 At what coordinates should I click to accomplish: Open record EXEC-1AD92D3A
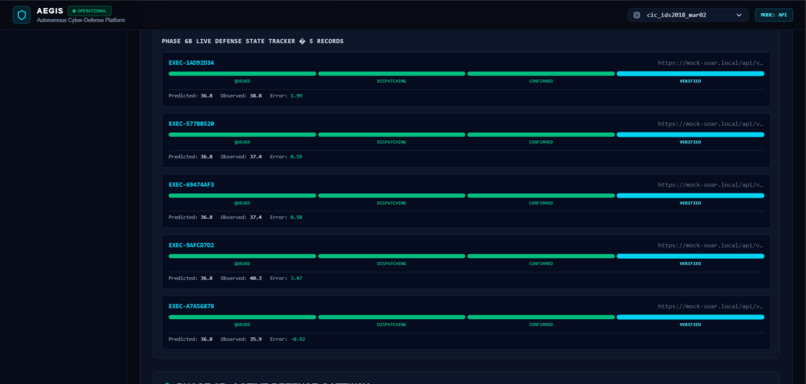point(191,63)
